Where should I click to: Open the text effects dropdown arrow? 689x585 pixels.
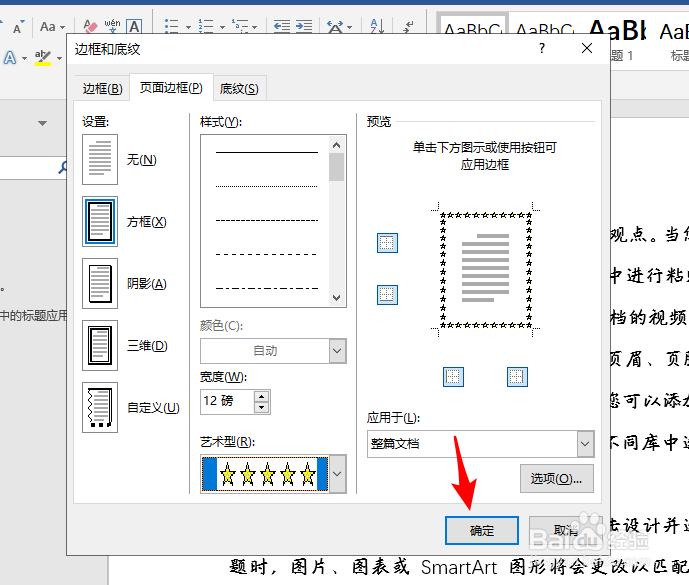pos(24,58)
